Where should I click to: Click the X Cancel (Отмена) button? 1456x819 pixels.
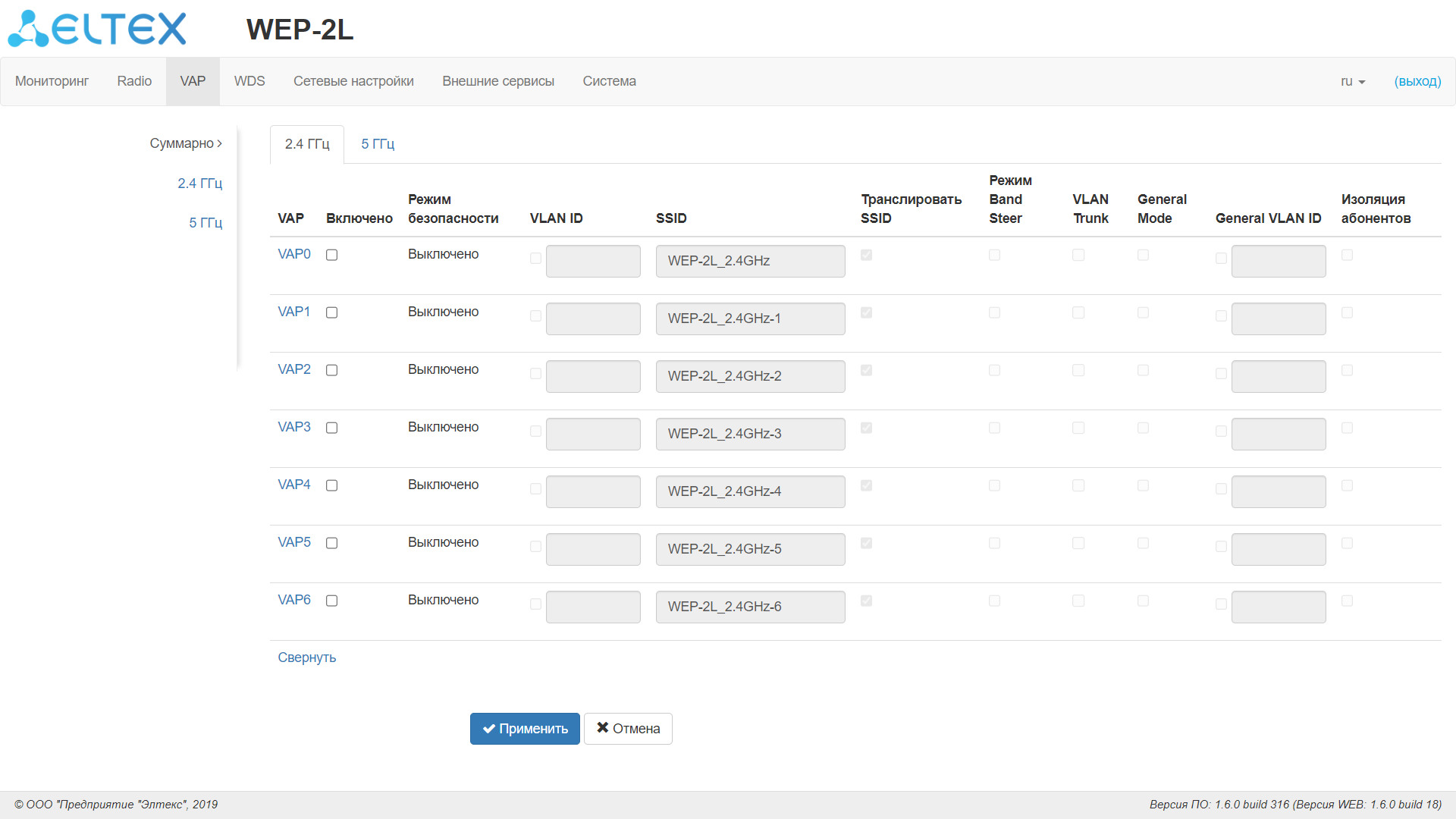click(628, 729)
